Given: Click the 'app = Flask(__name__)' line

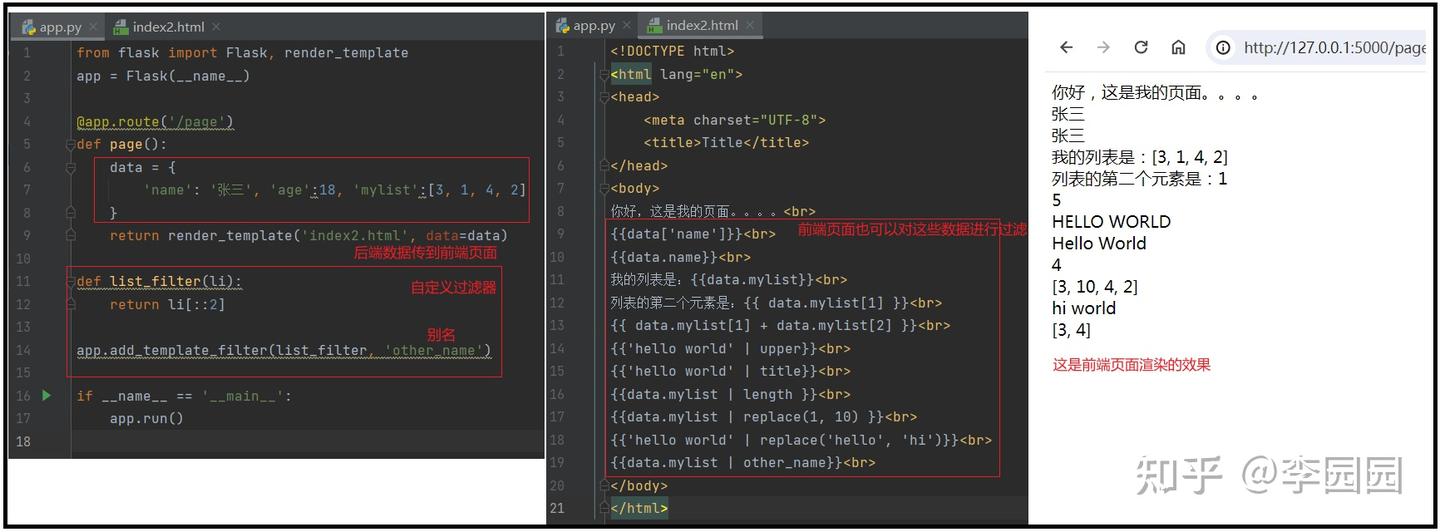Looking at the screenshot, I should pyautogui.click(x=163, y=76).
